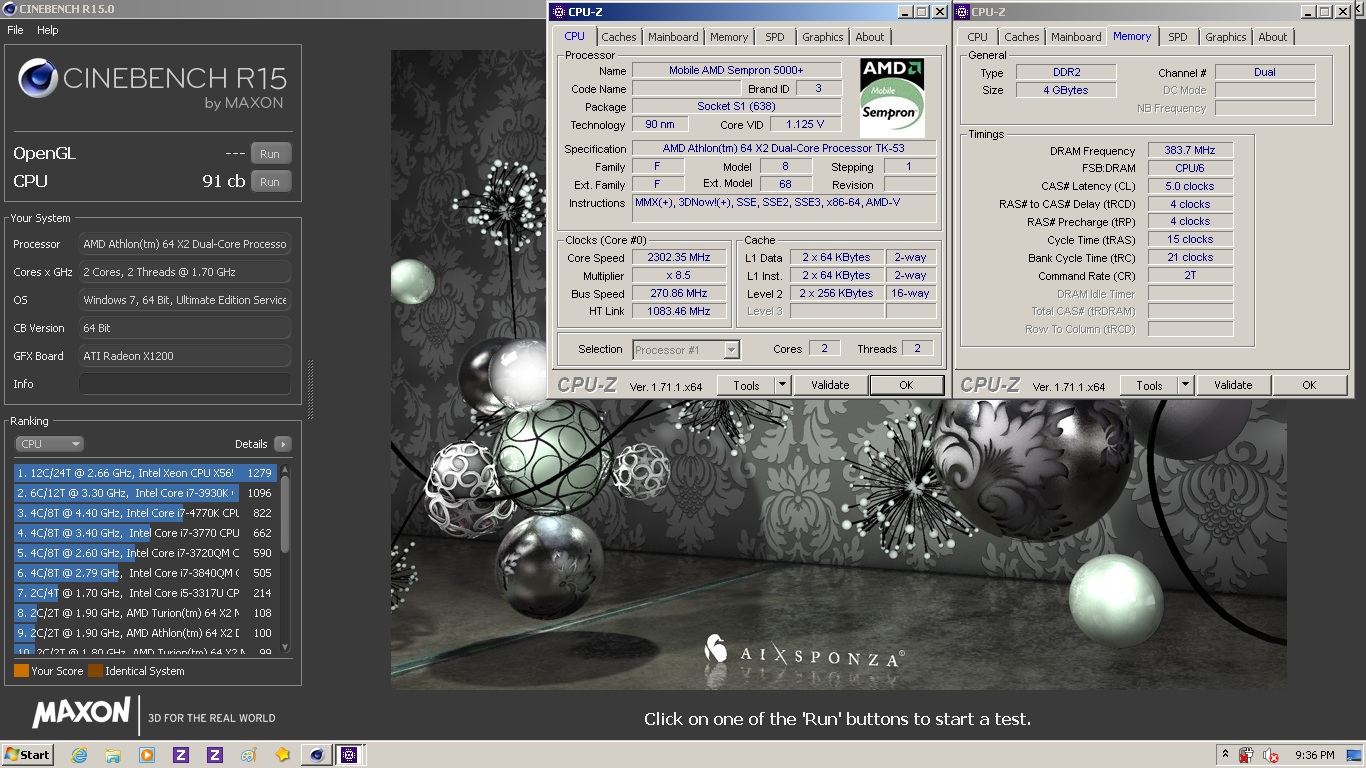Viewport: 1366px width, 768px height.
Task: Select ranking row Core i7-3720QM 590
Action: [x=145, y=553]
